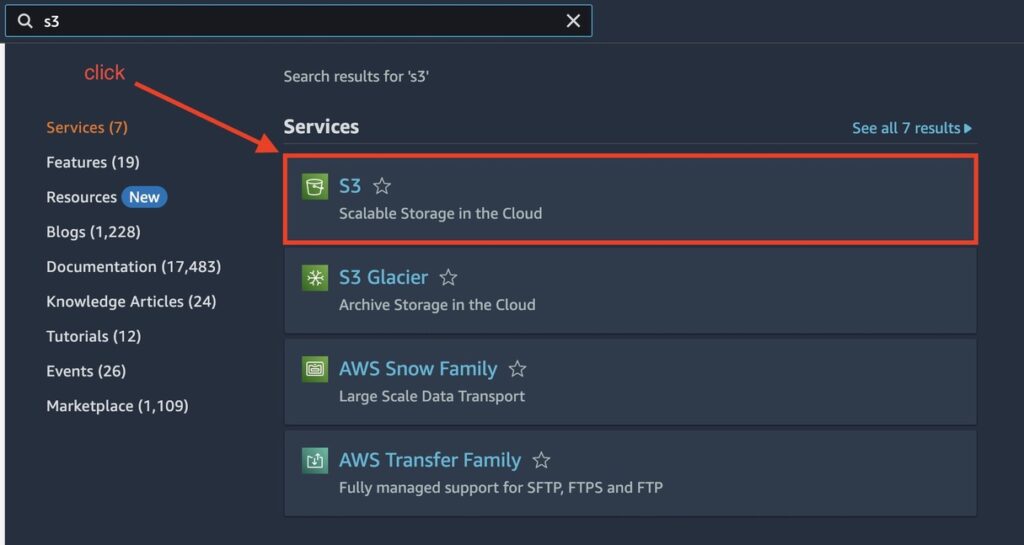Favorite S3 Glacier with the star

point(448,278)
